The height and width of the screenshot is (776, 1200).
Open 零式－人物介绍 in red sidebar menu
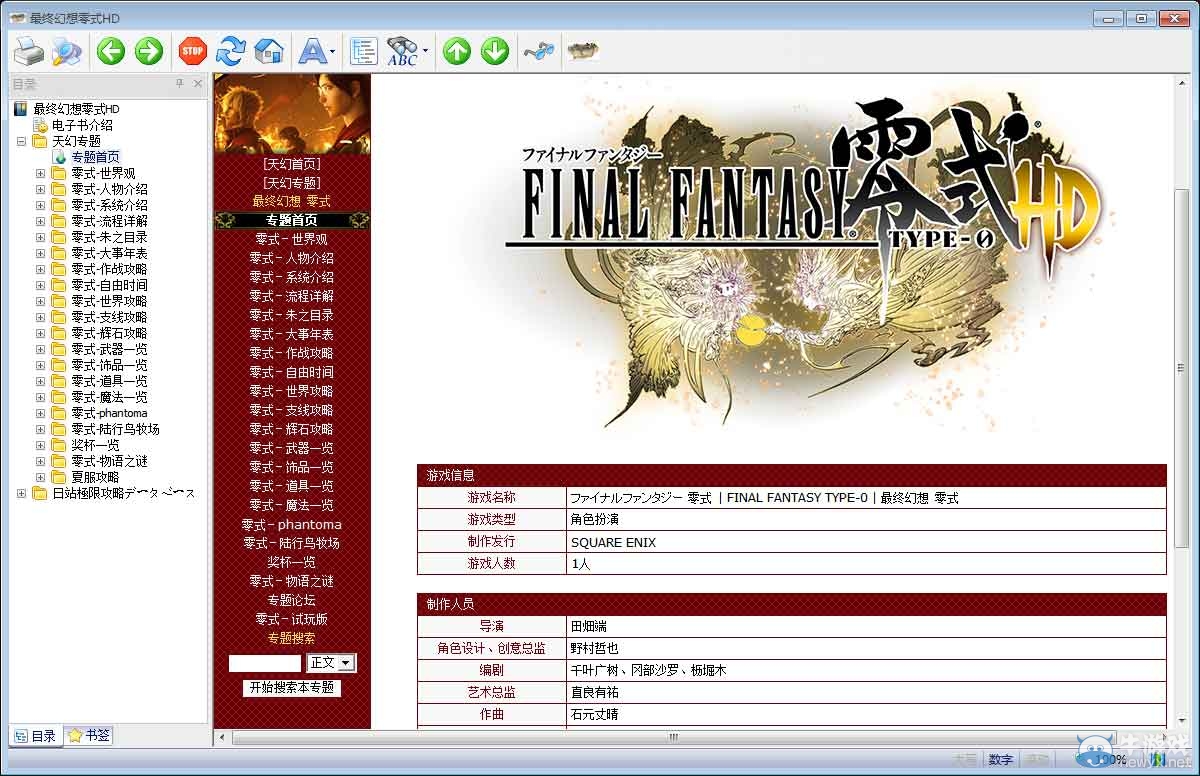[291, 258]
